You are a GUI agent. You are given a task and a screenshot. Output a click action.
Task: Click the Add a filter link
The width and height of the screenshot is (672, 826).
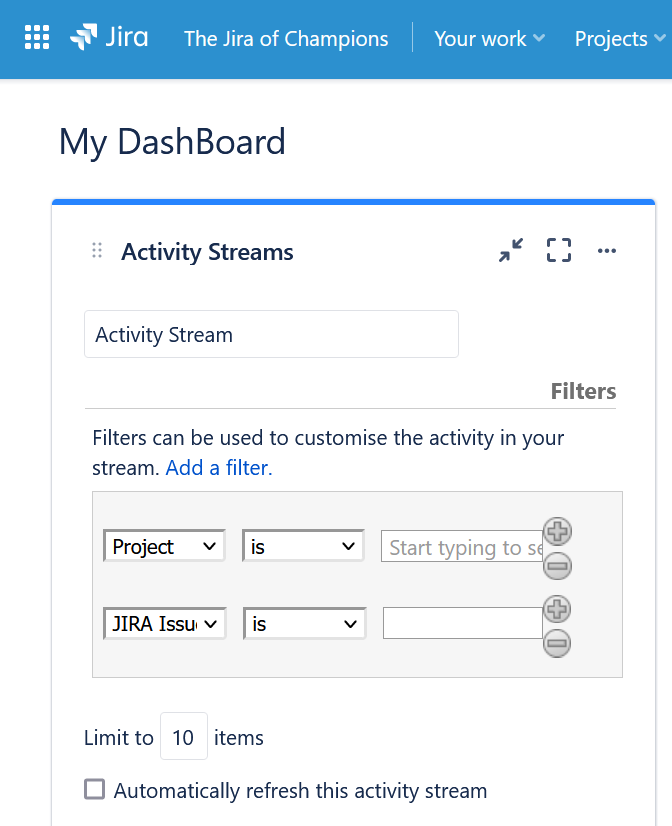[219, 468]
